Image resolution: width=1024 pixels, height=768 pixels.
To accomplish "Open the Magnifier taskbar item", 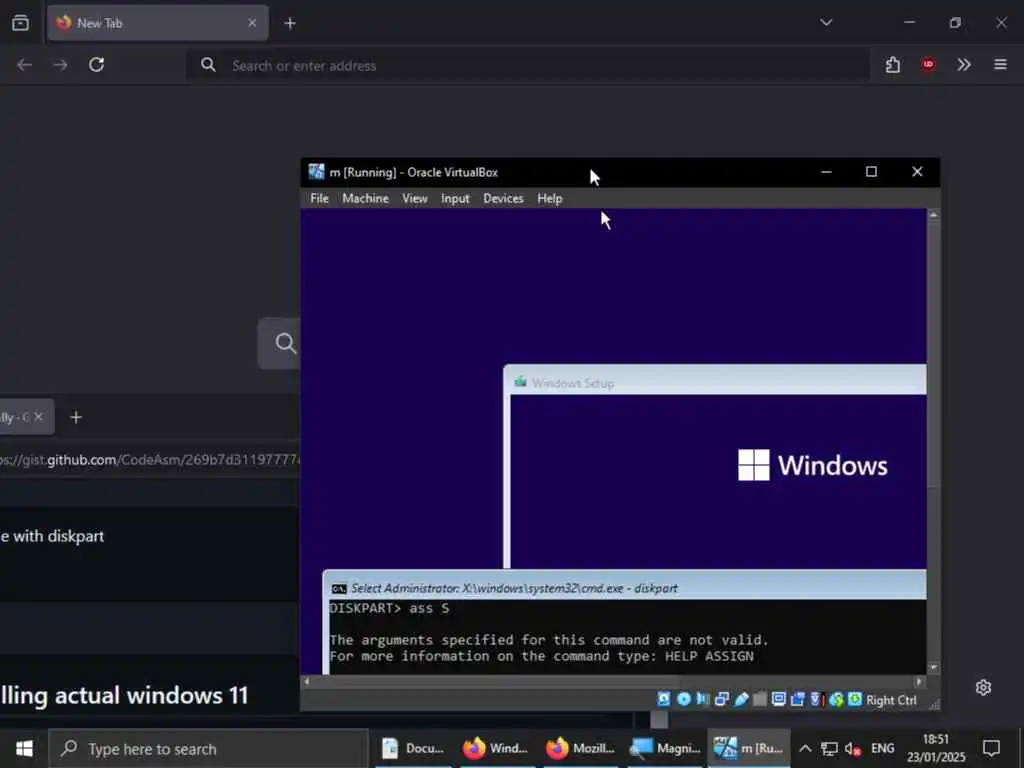I will pos(665,748).
